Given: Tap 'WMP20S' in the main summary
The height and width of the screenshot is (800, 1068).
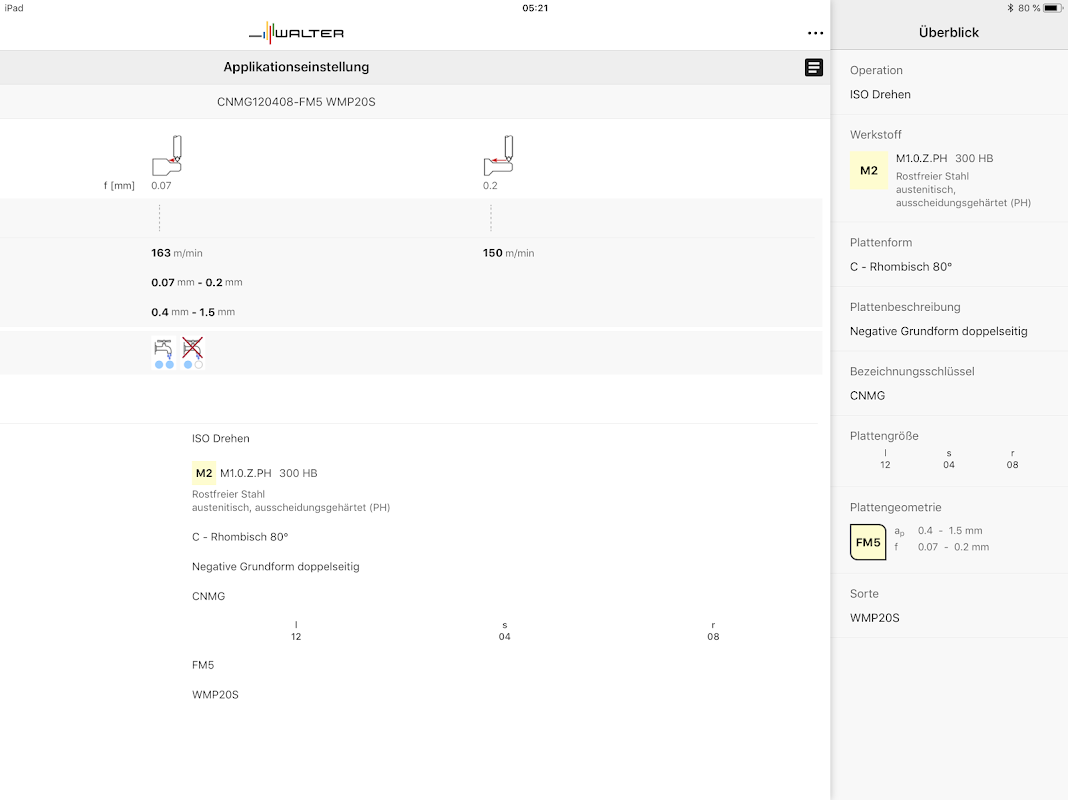Looking at the screenshot, I should (x=215, y=694).
